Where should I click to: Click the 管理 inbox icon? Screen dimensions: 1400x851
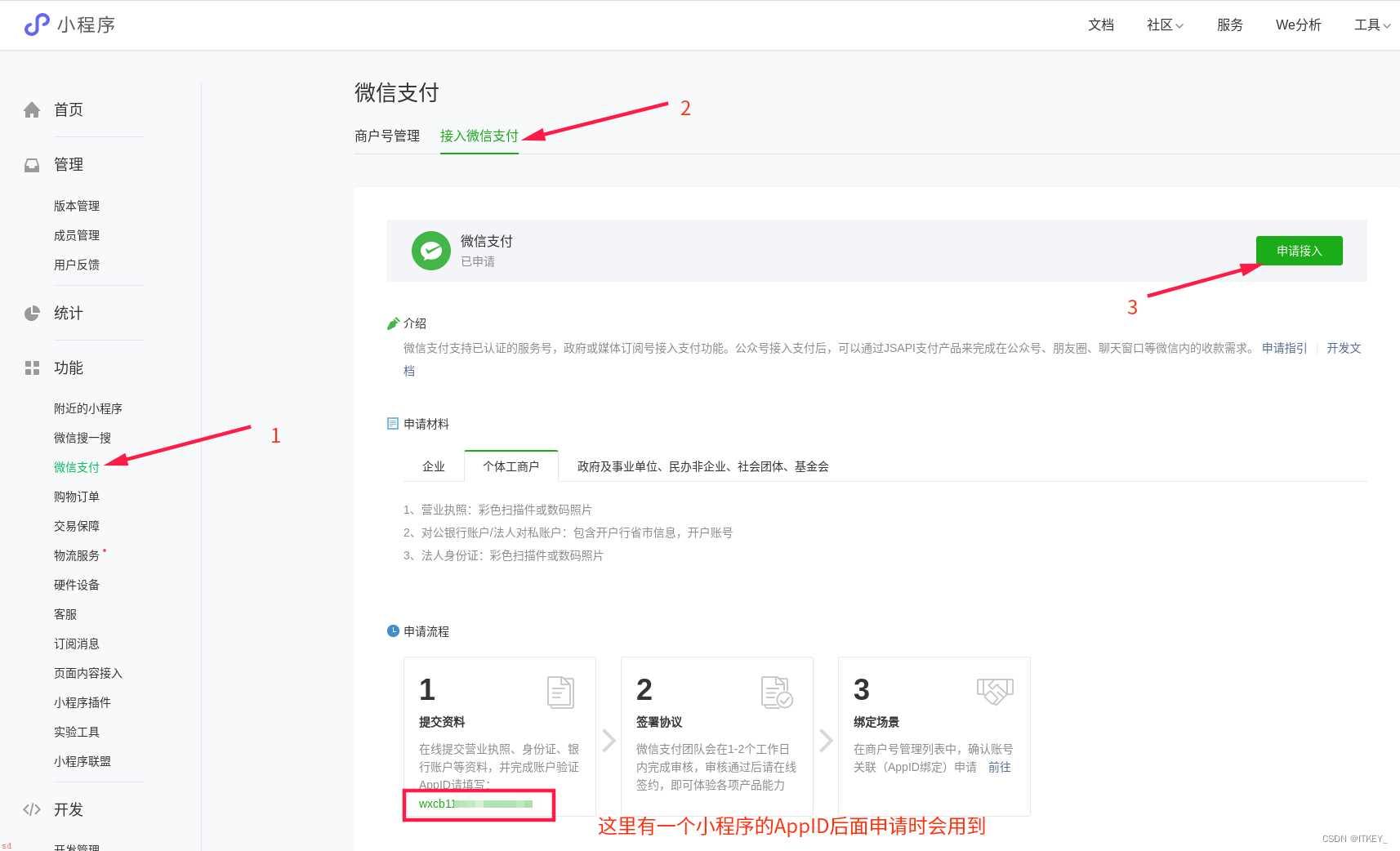[x=32, y=165]
